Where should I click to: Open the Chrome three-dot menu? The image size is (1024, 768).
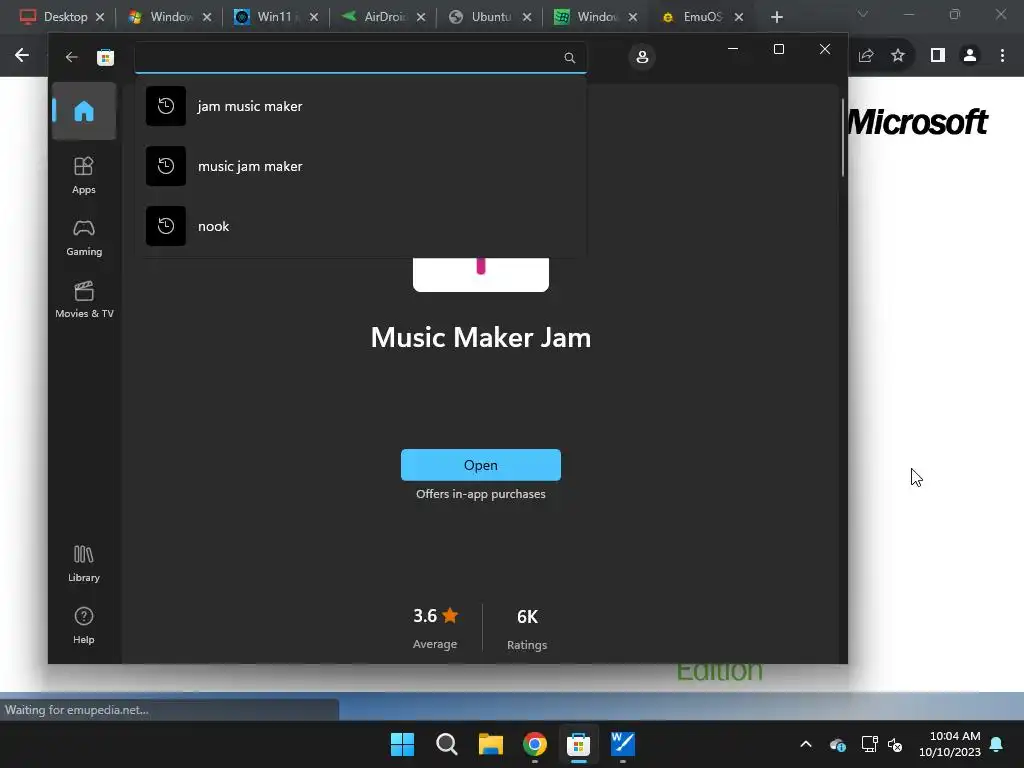pyautogui.click(x=1002, y=56)
